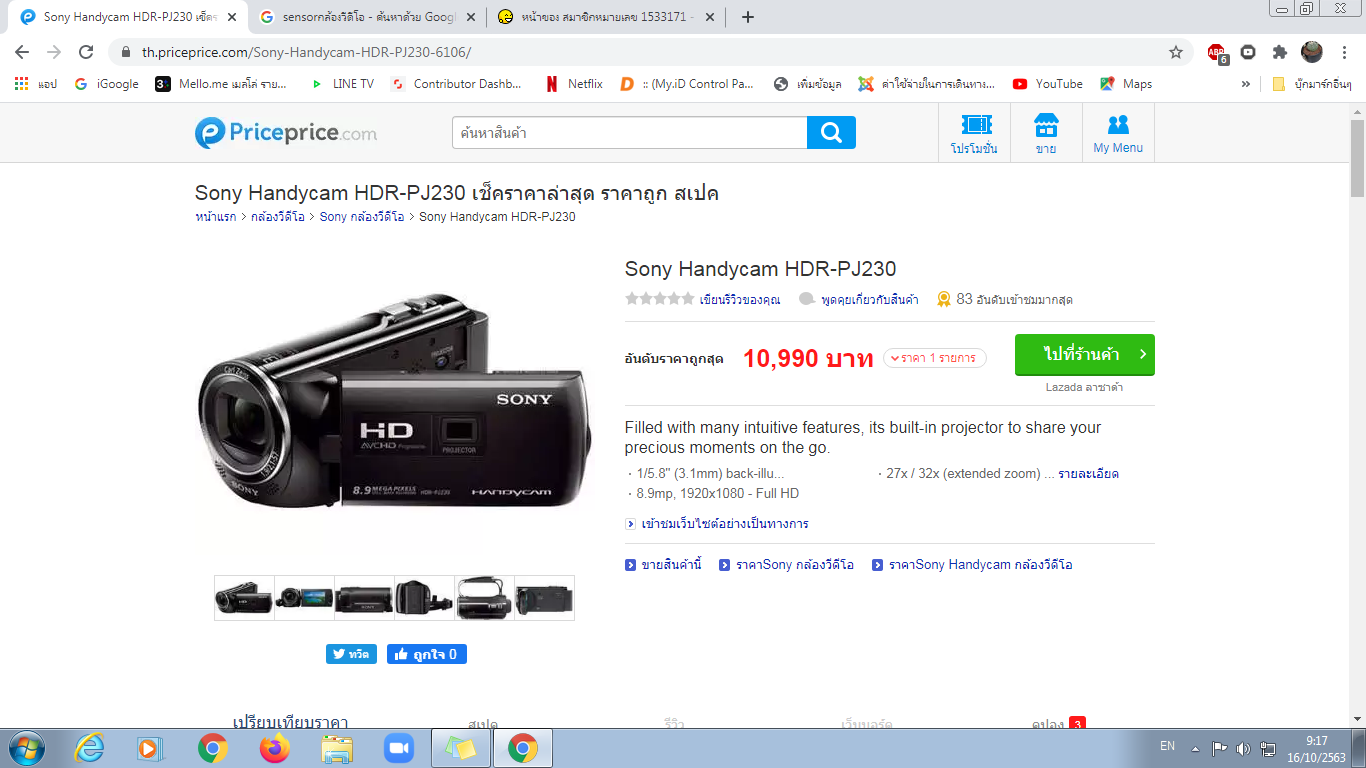Viewport: 1366px width, 768px height.
Task: Click the ค้นหาสินค้า search field
Action: pyautogui.click(x=629, y=133)
